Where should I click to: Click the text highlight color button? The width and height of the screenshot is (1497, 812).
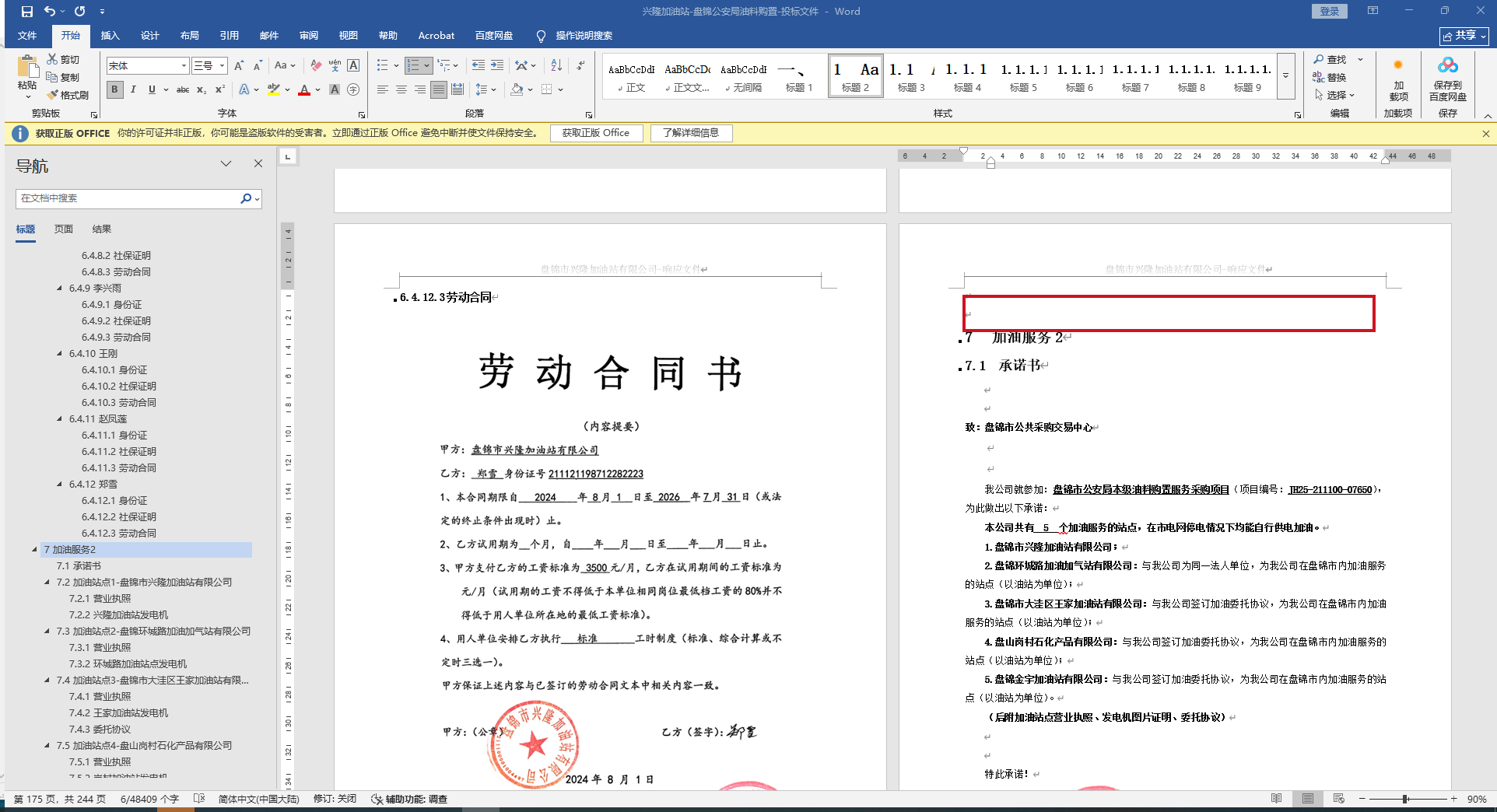pos(273,89)
